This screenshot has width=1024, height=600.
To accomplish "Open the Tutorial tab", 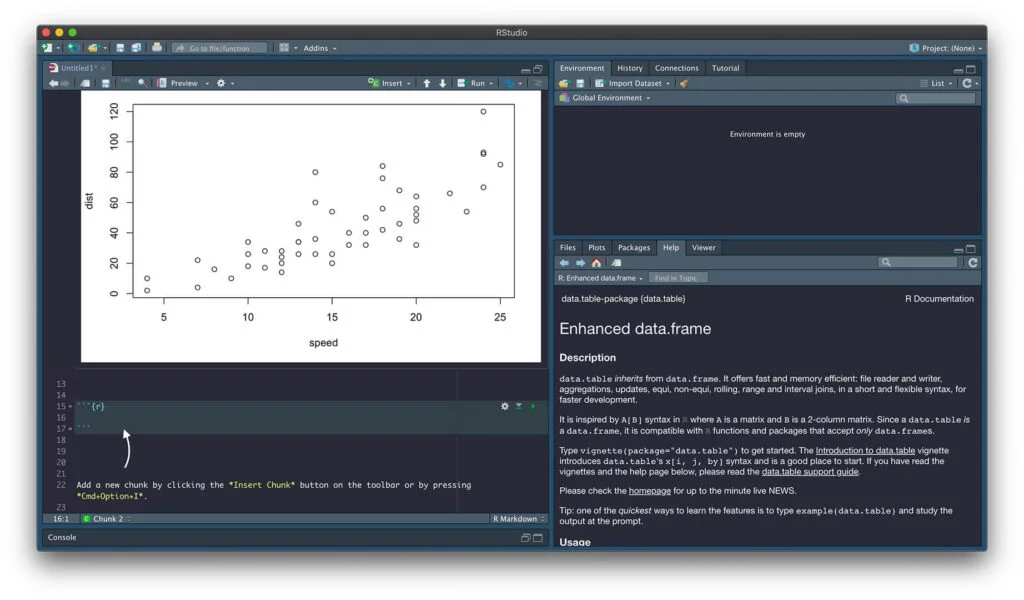I will pos(726,68).
